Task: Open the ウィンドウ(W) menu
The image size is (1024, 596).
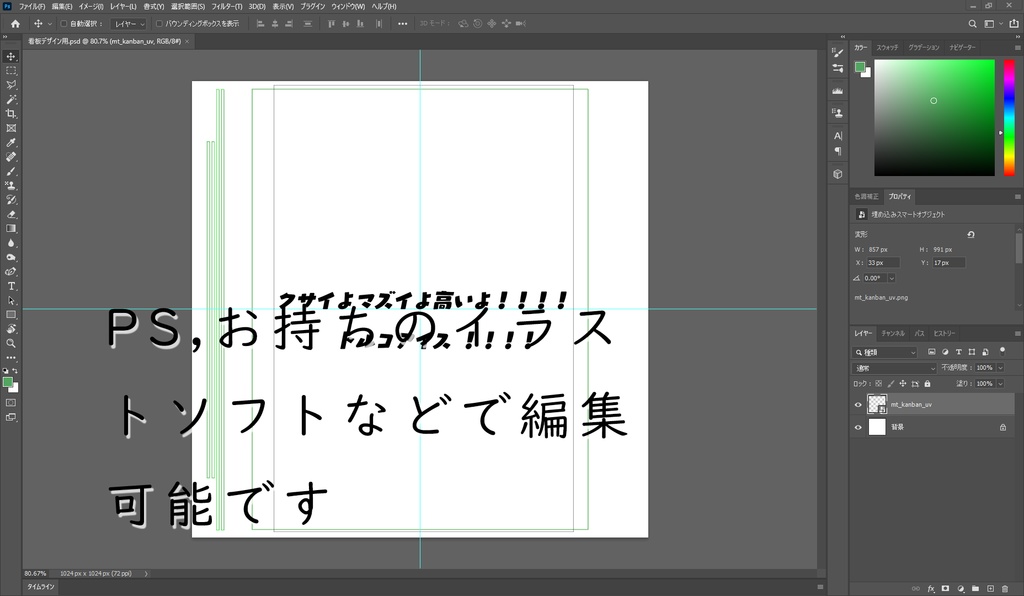Action: [348, 7]
